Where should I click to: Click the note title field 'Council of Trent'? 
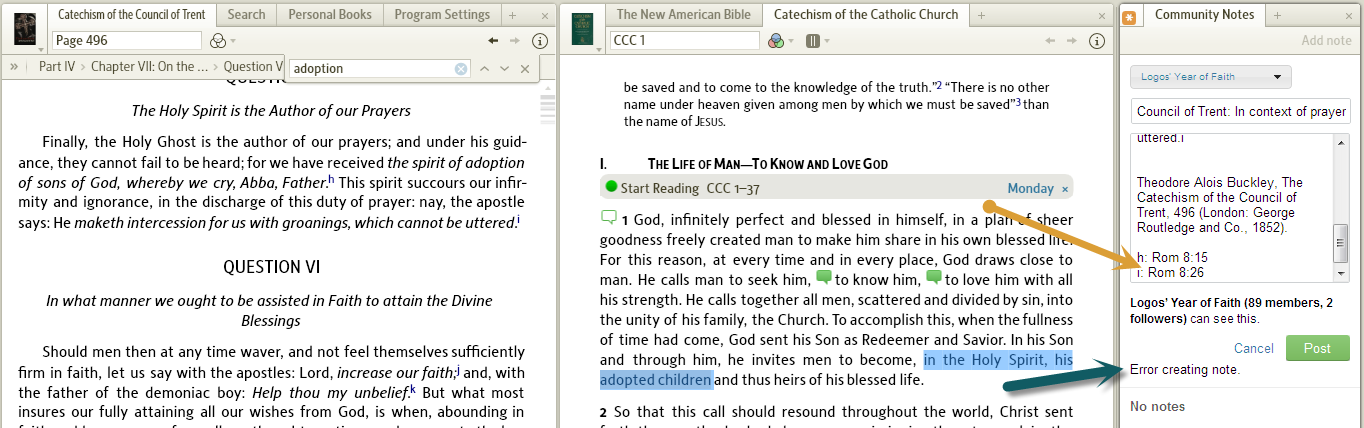pos(1240,111)
